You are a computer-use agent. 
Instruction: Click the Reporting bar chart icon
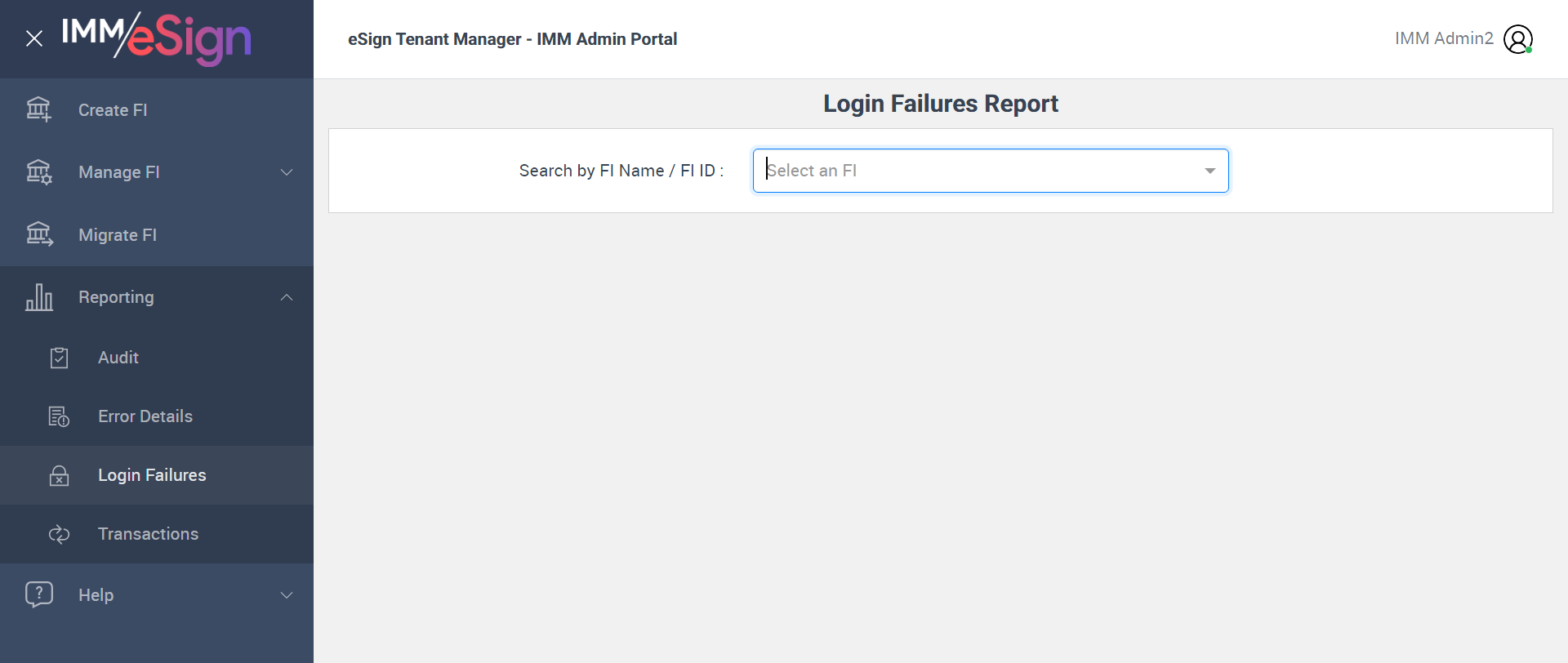38,297
